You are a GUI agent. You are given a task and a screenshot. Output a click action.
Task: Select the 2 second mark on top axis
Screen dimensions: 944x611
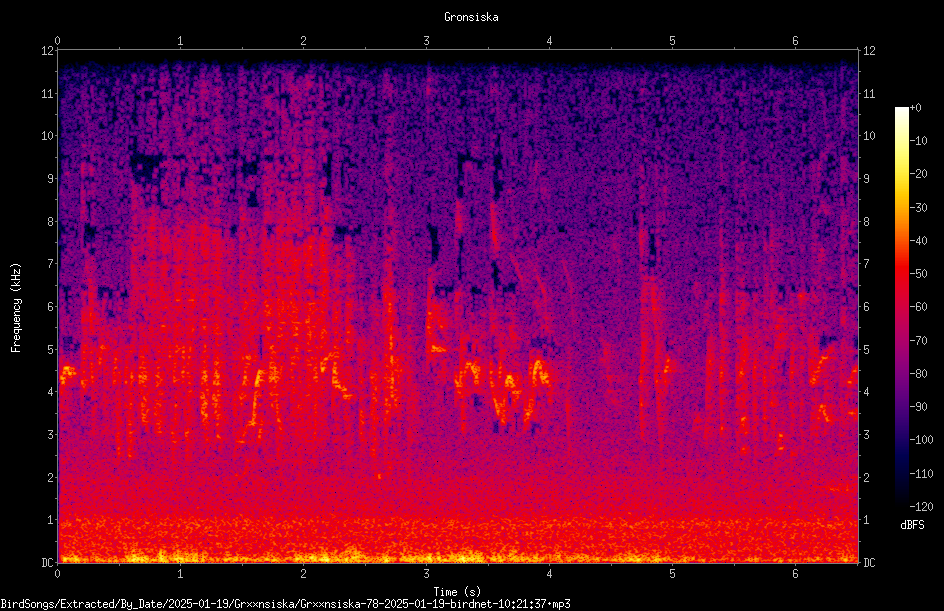tap(303, 41)
